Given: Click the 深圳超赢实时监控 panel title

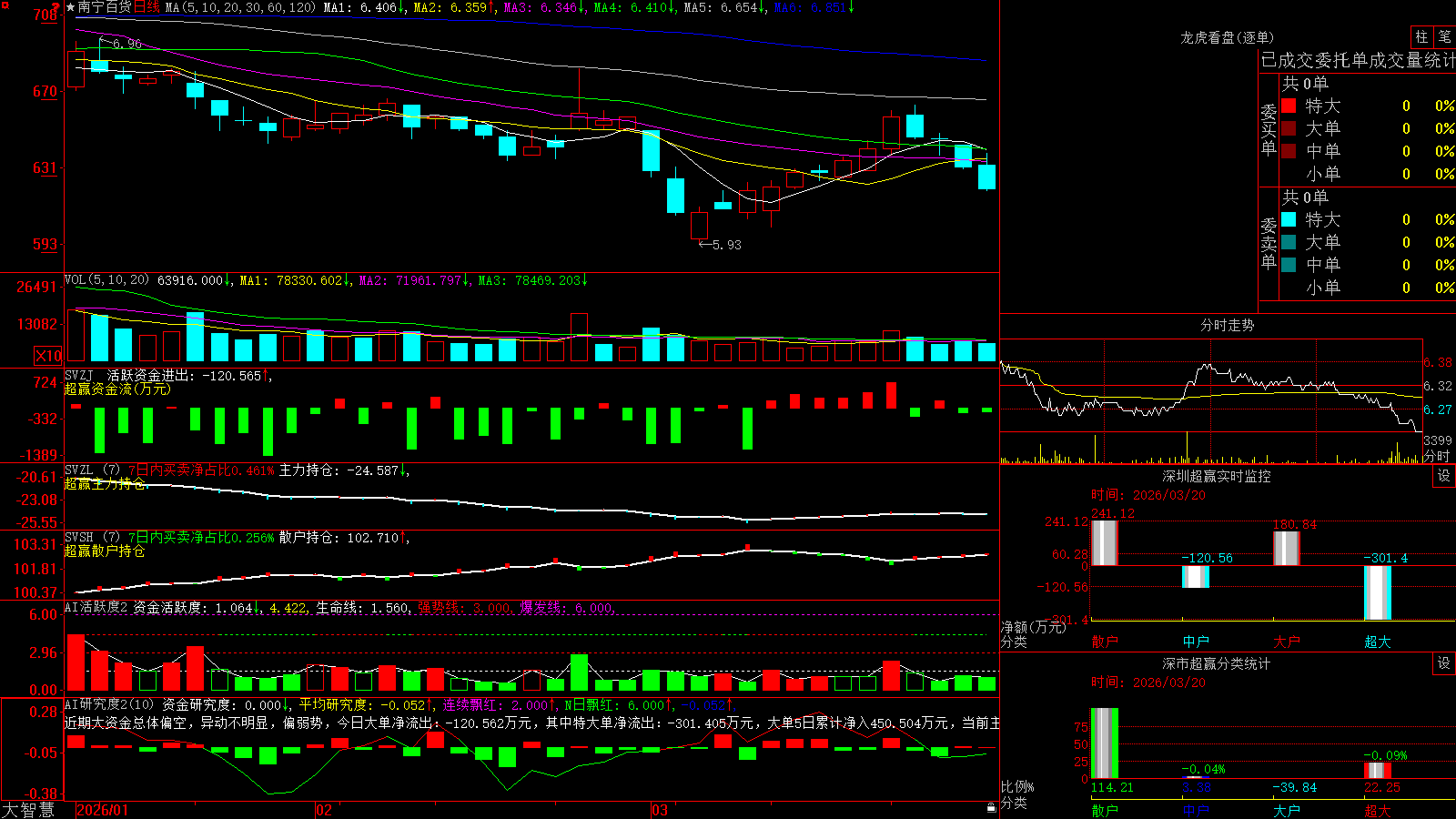Looking at the screenshot, I should pyautogui.click(x=1216, y=476).
